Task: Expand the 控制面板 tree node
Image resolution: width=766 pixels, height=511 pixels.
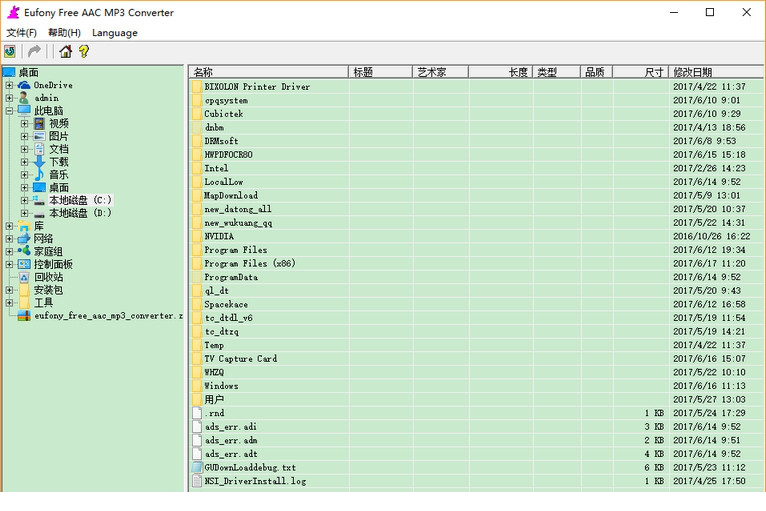Action: point(9,264)
